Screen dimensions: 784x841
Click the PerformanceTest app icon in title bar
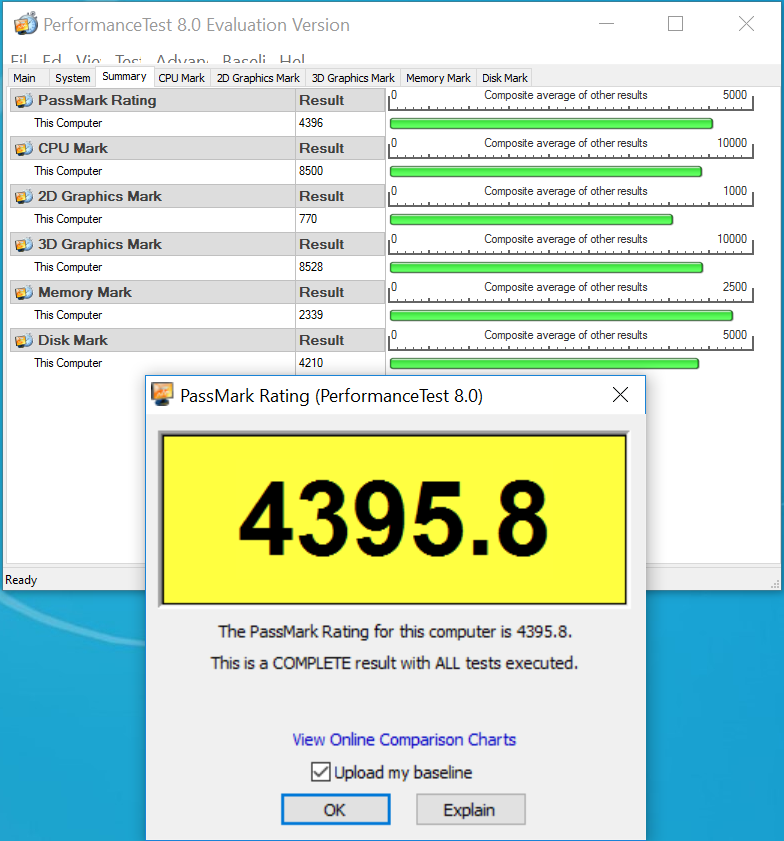click(x=26, y=24)
